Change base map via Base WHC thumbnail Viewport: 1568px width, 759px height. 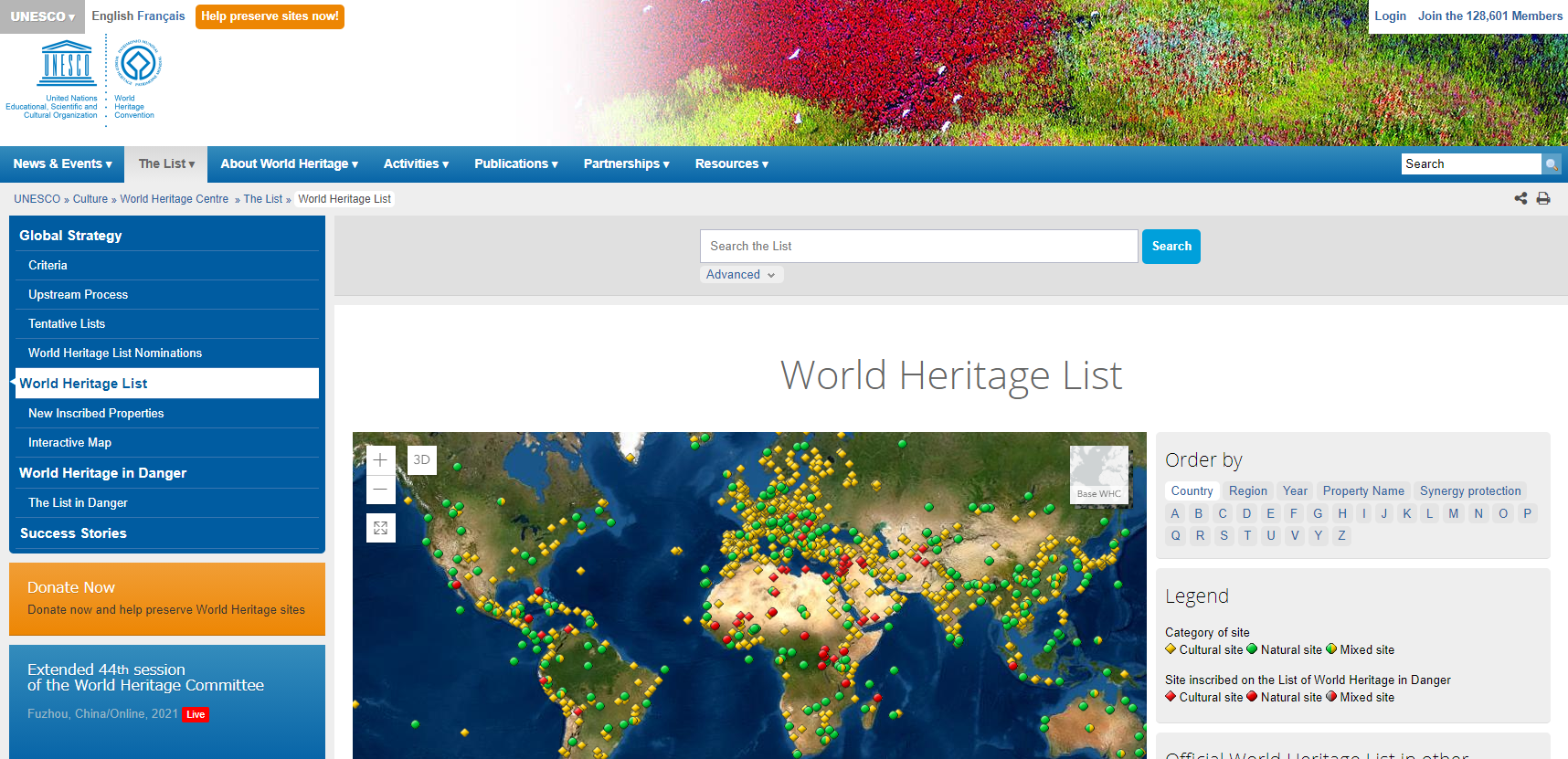click(1099, 474)
